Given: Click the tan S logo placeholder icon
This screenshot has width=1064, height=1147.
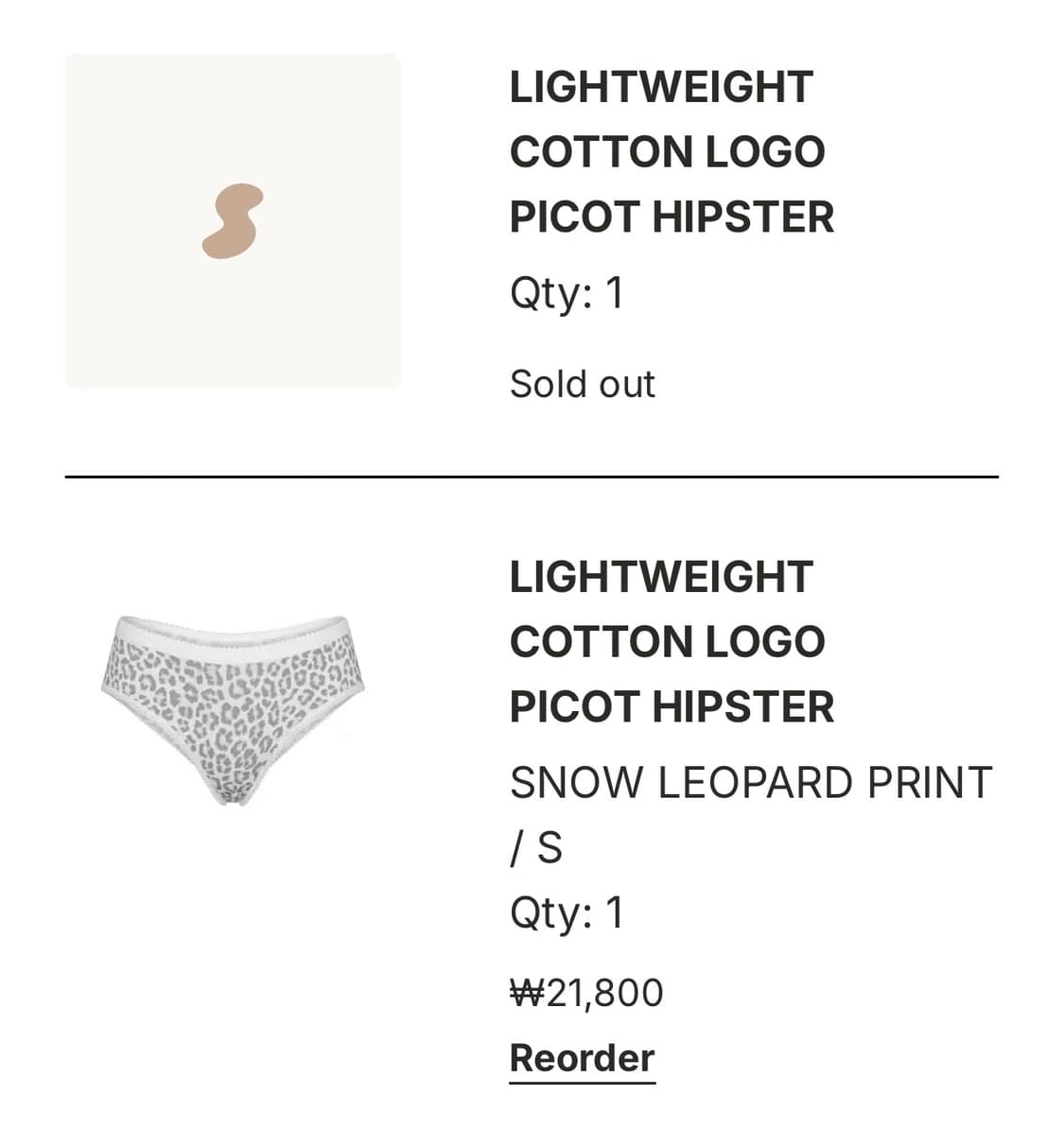Looking at the screenshot, I should 232,220.
